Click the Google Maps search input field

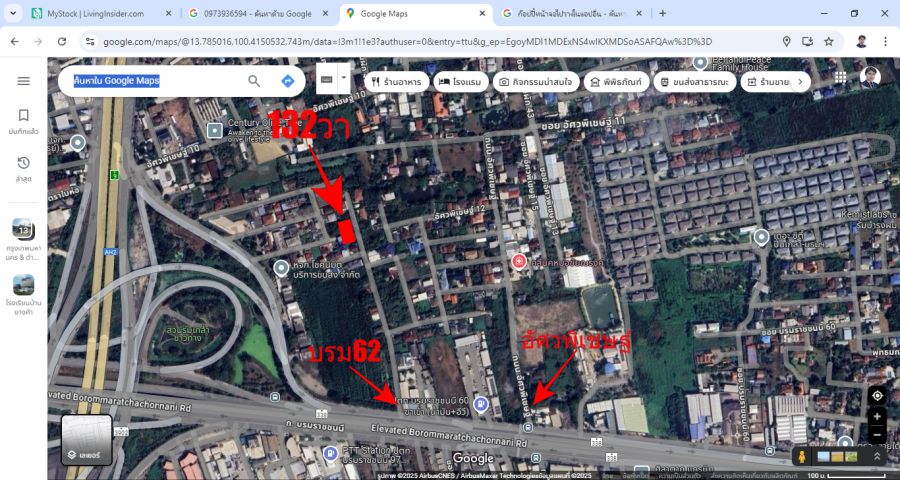[x=155, y=81]
